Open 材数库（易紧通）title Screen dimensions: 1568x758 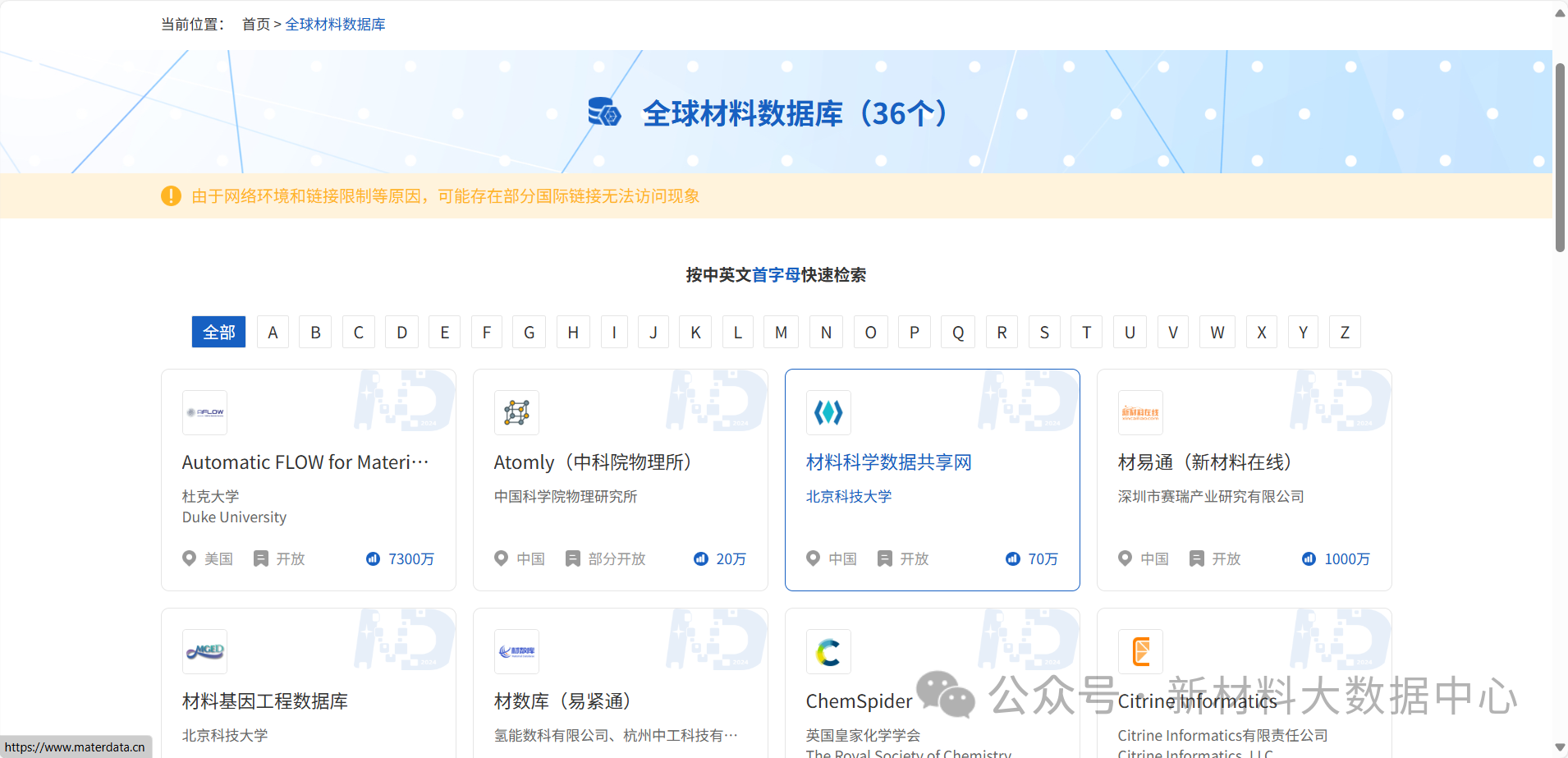562,701
